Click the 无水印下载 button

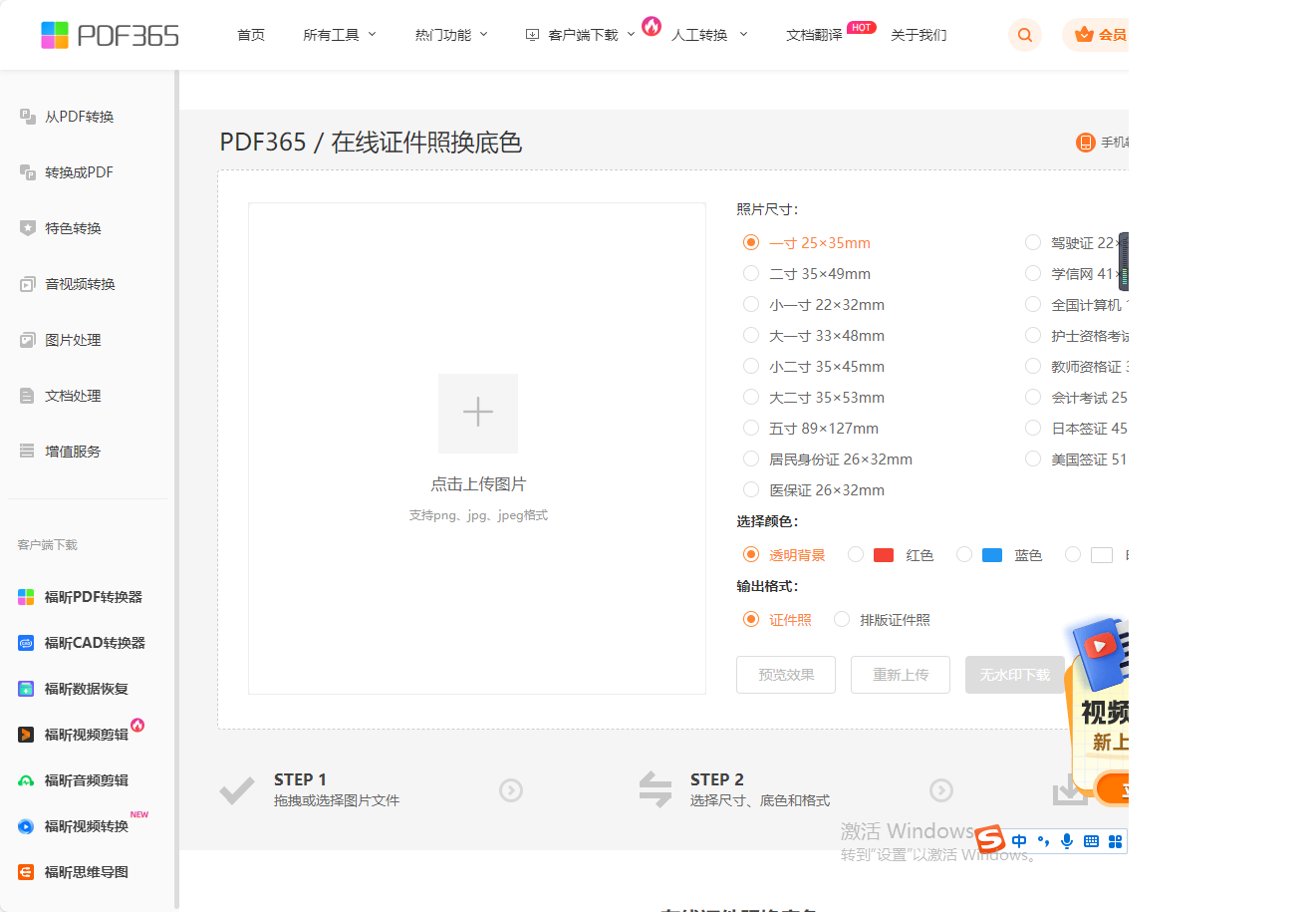click(1015, 675)
